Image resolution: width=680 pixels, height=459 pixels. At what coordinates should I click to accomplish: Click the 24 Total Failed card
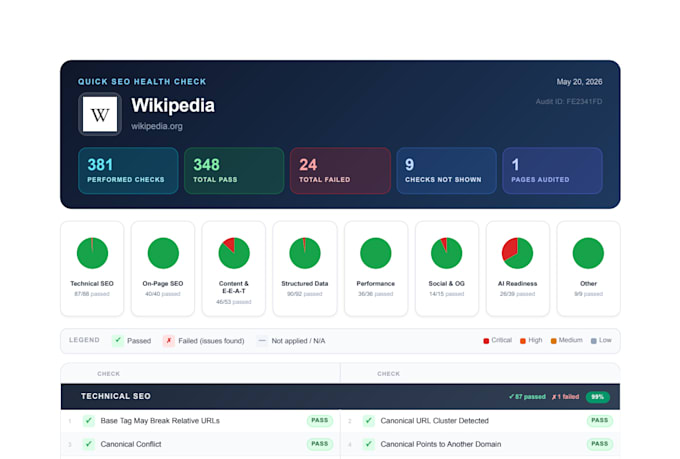(340, 170)
